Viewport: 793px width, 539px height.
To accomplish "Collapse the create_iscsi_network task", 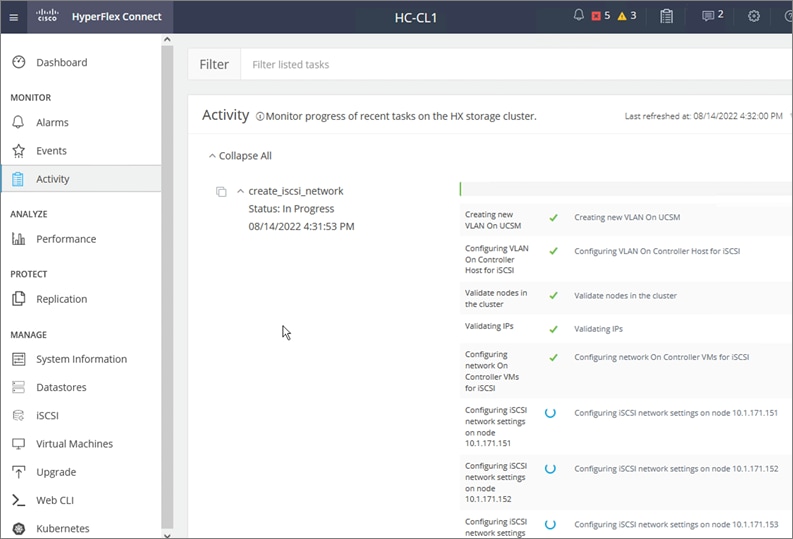I will [x=241, y=191].
